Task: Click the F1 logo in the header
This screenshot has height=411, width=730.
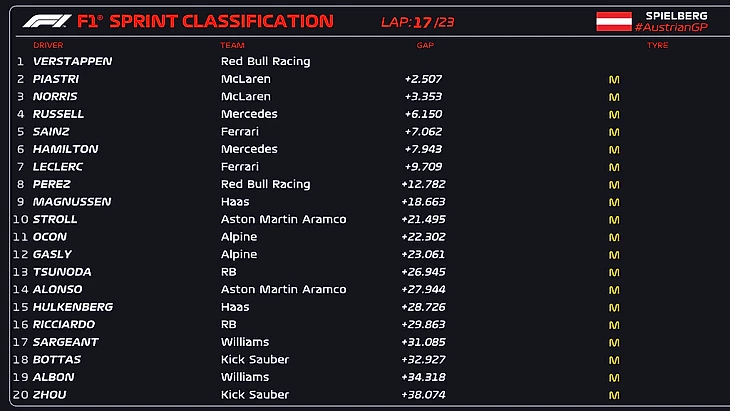Action: (44, 21)
